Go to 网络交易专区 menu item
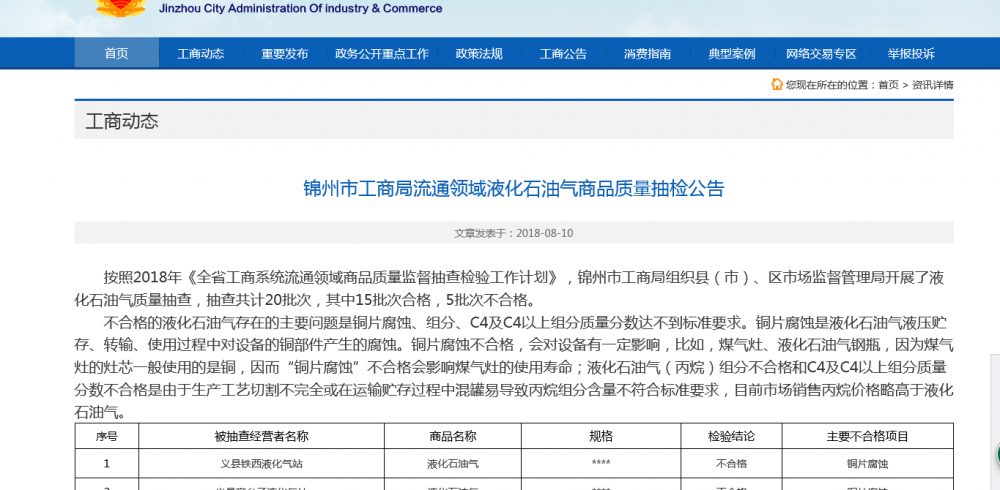1000x490 pixels. coord(821,54)
